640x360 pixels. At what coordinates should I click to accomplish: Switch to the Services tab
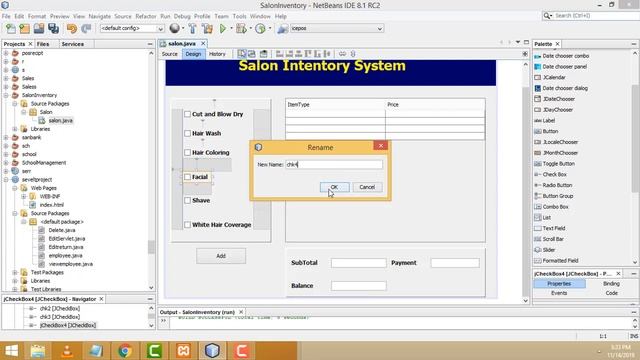tap(73, 44)
